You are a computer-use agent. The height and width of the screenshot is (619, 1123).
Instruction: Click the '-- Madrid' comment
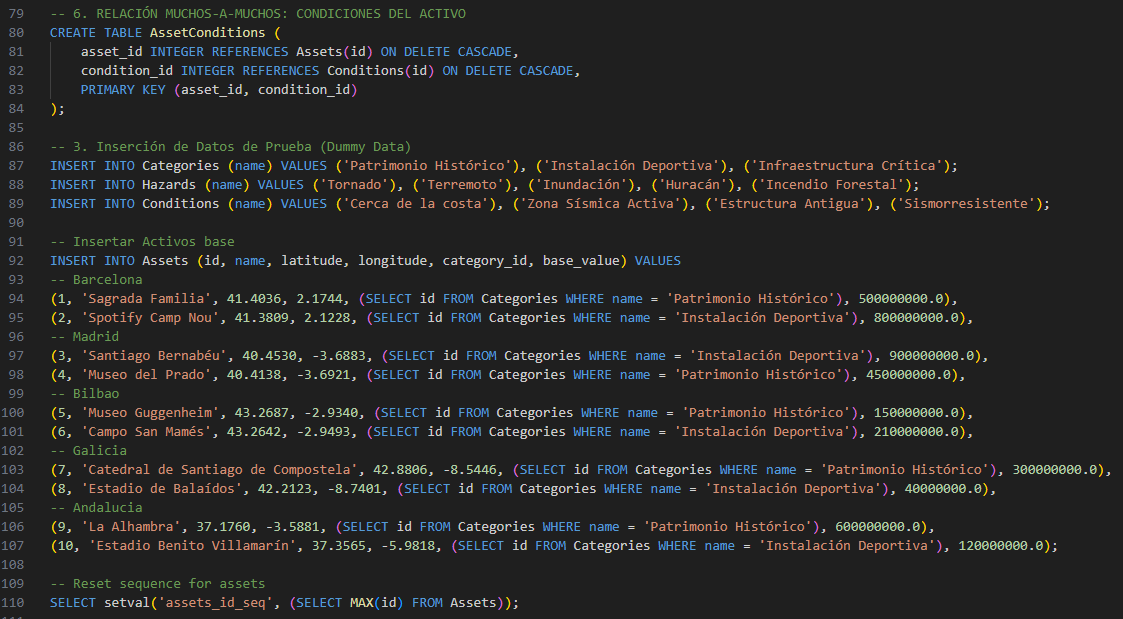point(85,337)
